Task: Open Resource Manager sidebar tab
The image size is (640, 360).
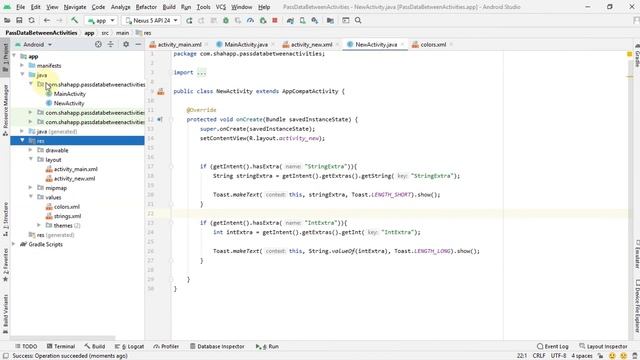Action: point(5,110)
